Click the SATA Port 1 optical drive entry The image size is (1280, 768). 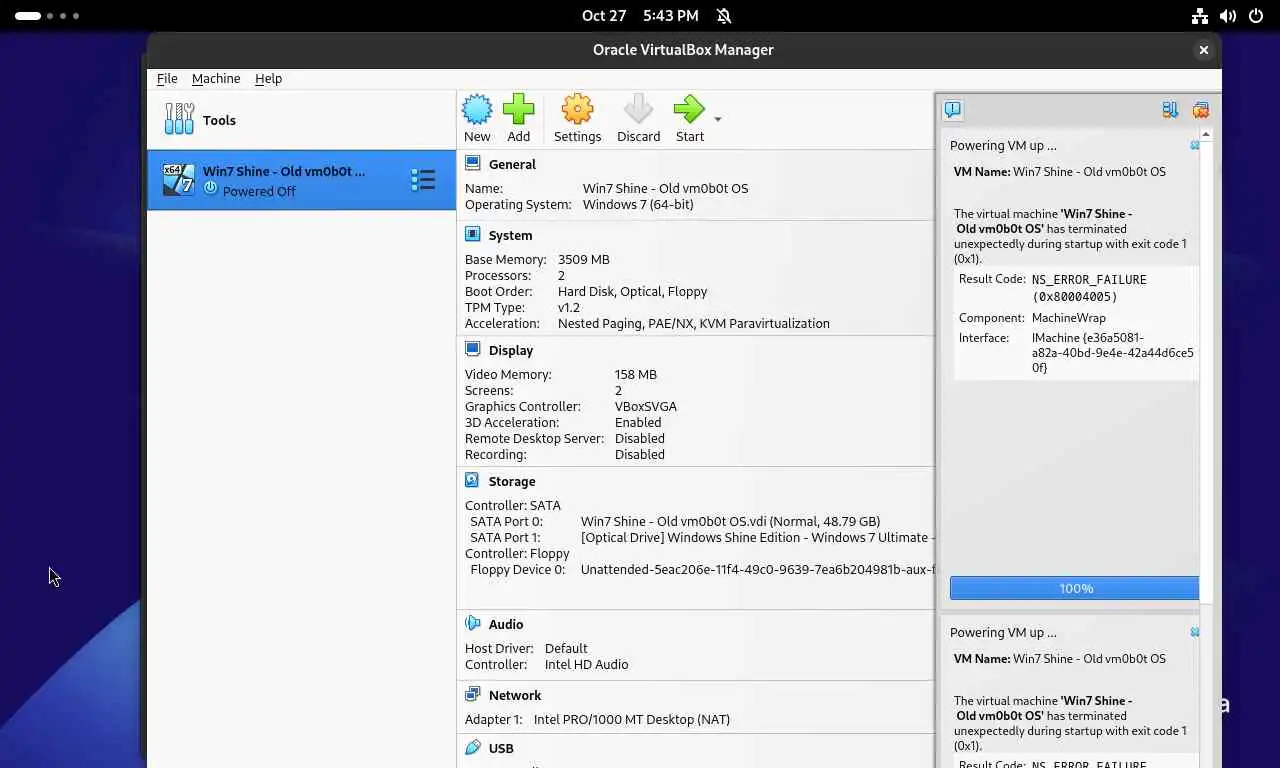(x=757, y=537)
